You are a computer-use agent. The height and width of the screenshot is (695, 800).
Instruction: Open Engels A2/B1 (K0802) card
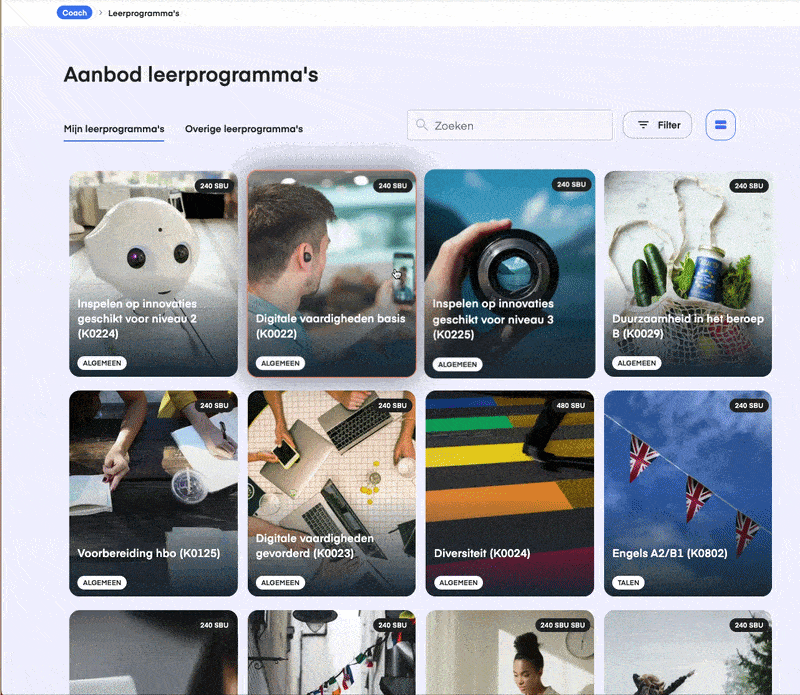688,493
